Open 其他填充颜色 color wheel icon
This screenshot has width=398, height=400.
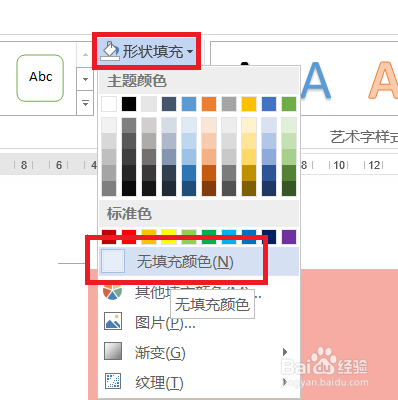(112, 292)
